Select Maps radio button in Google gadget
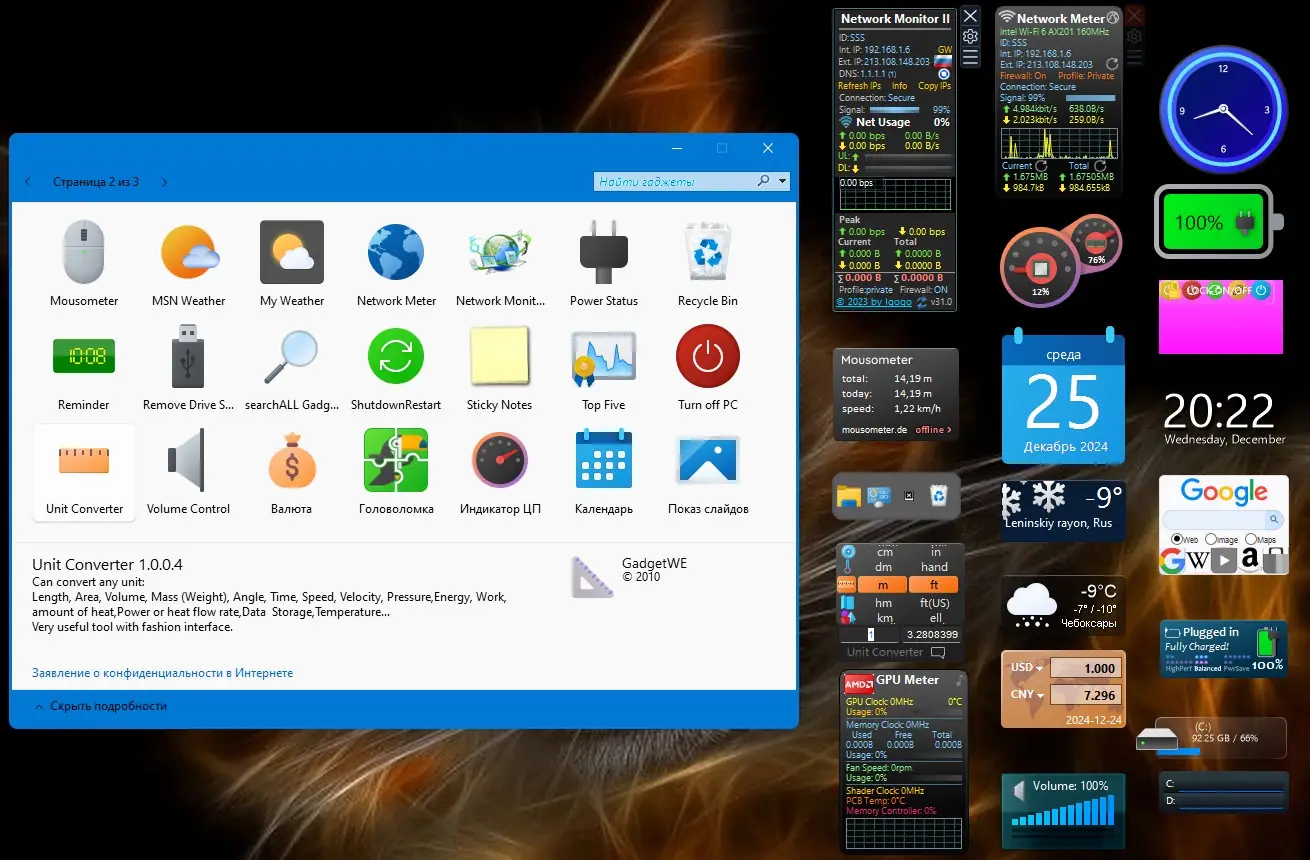Screen dimensions: 1310x860 [x=1253, y=539]
